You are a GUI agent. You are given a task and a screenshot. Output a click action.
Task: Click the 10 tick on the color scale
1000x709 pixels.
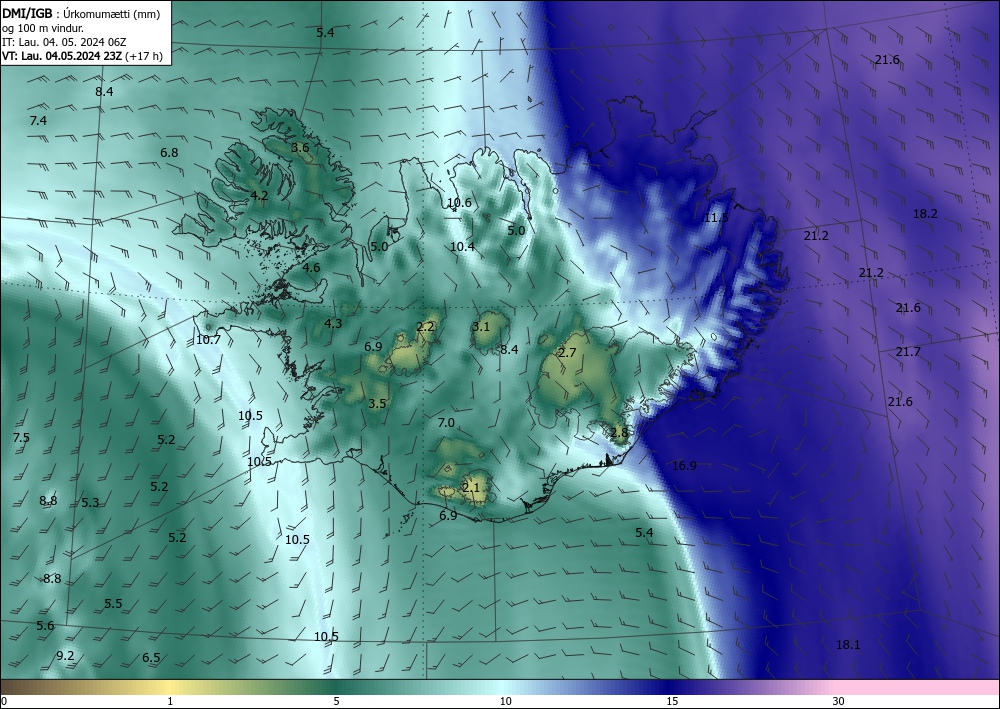(x=506, y=701)
